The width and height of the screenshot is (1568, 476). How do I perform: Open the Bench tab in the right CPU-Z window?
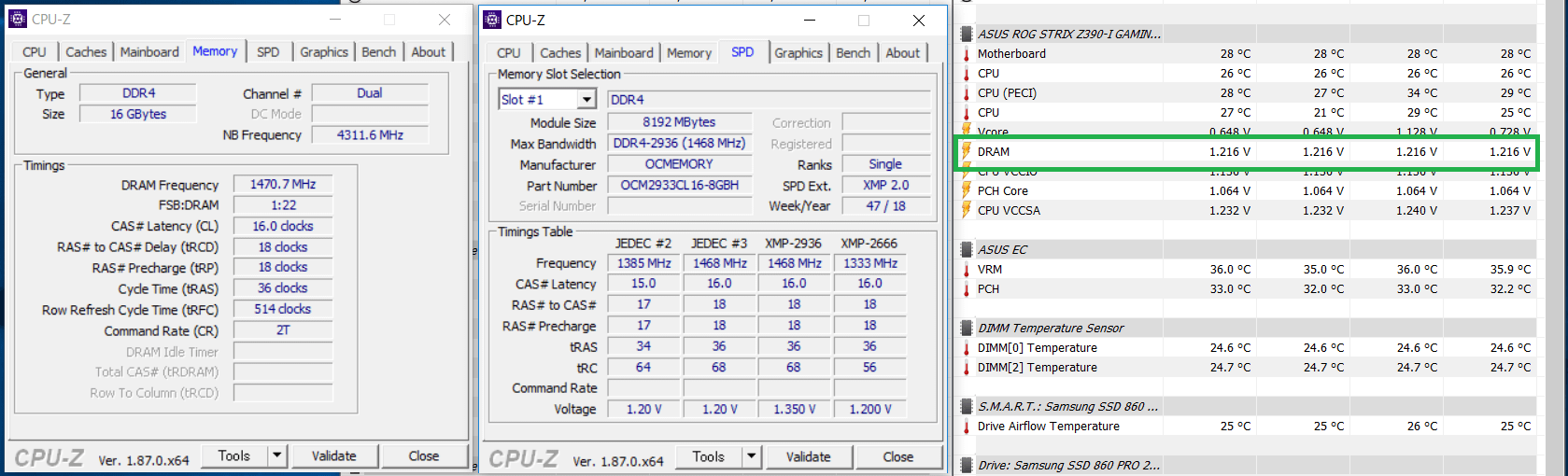pos(854,53)
